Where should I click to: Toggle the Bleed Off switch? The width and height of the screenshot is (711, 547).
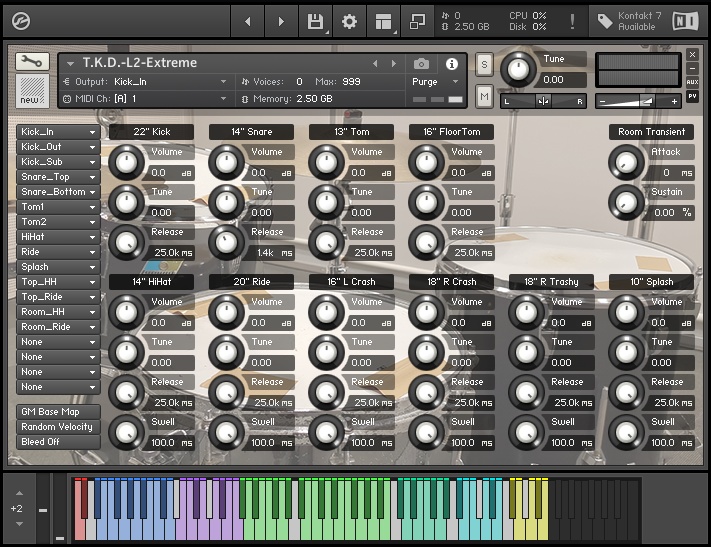pos(59,442)
